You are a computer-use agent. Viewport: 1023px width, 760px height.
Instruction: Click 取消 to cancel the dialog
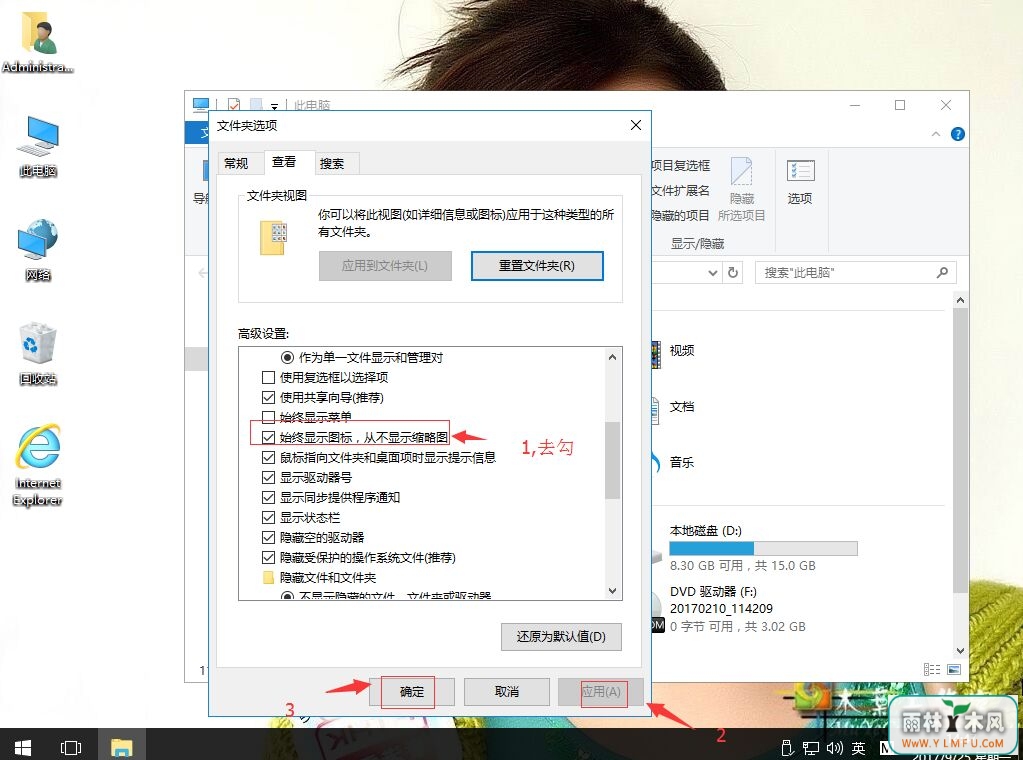pyautogui.click(x=506, y=692)
